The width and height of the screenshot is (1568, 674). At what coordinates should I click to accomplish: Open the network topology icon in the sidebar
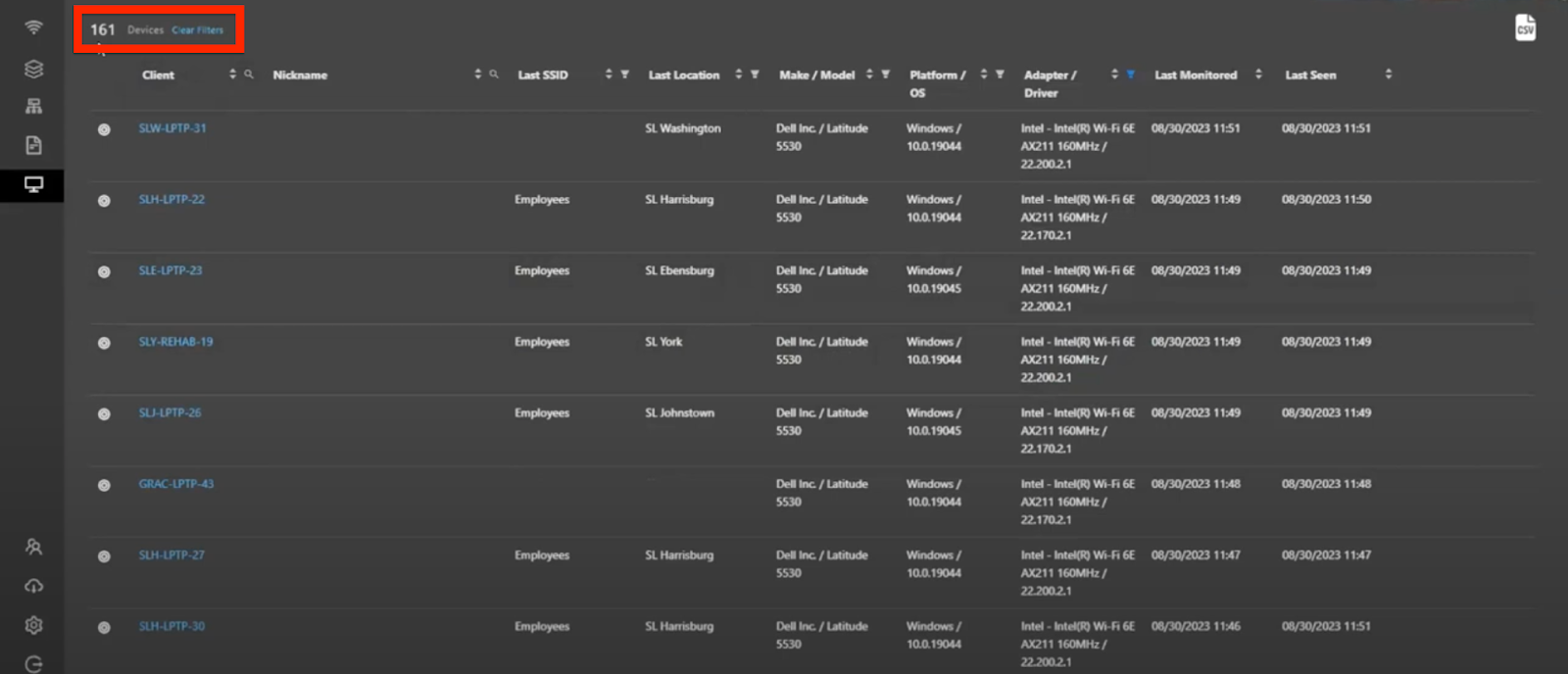point(33,106)
